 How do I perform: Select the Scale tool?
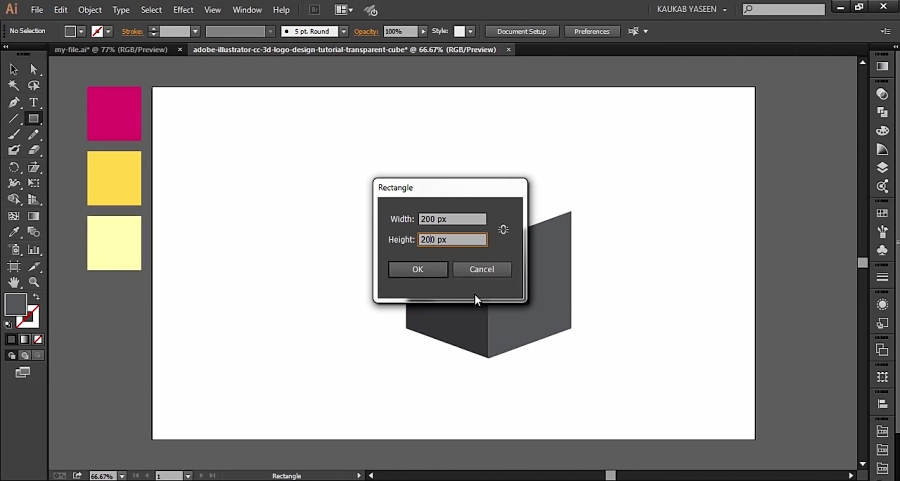(x=34, y=168)
